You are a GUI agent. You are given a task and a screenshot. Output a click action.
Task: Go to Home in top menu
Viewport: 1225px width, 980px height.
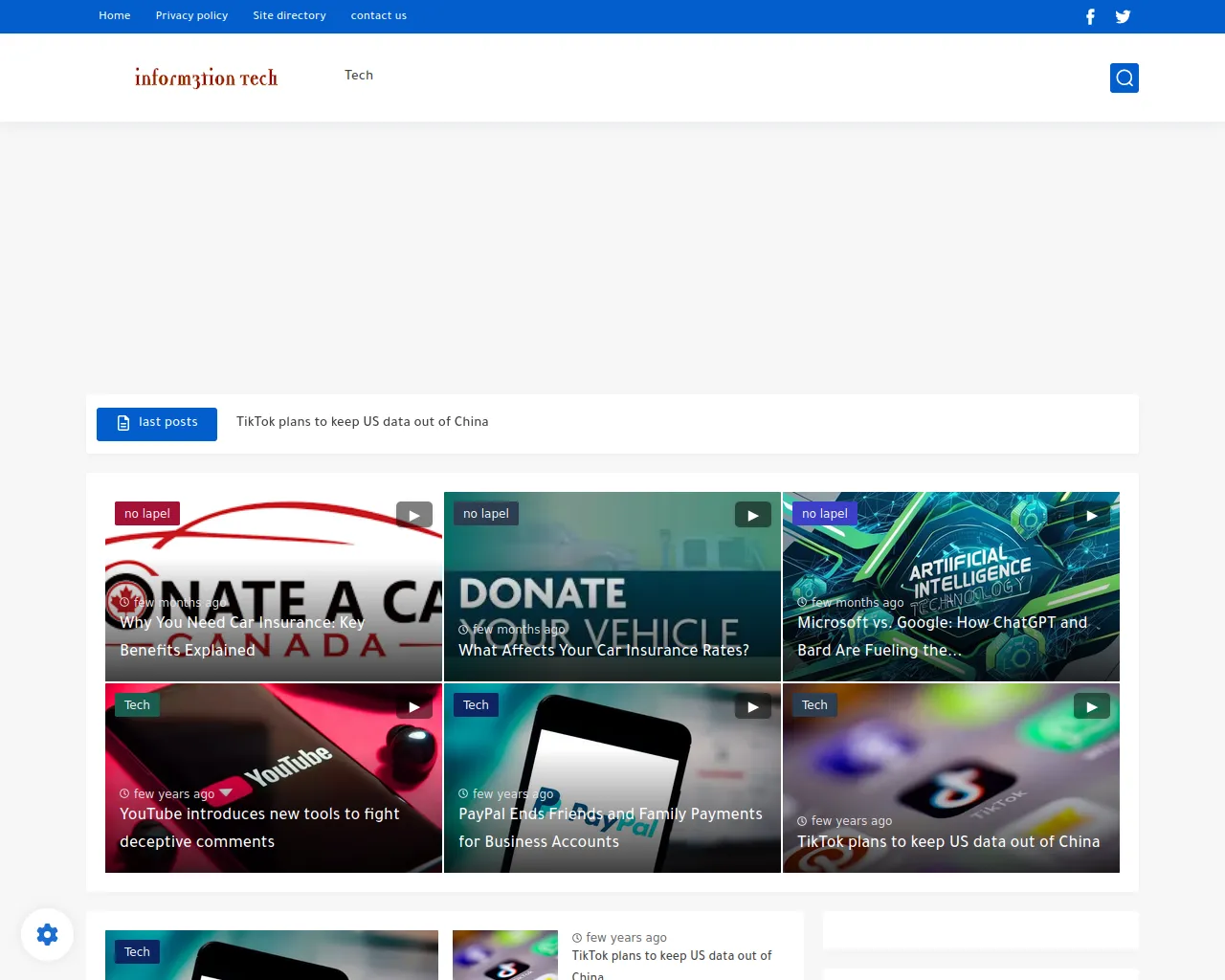click(115, 15)
